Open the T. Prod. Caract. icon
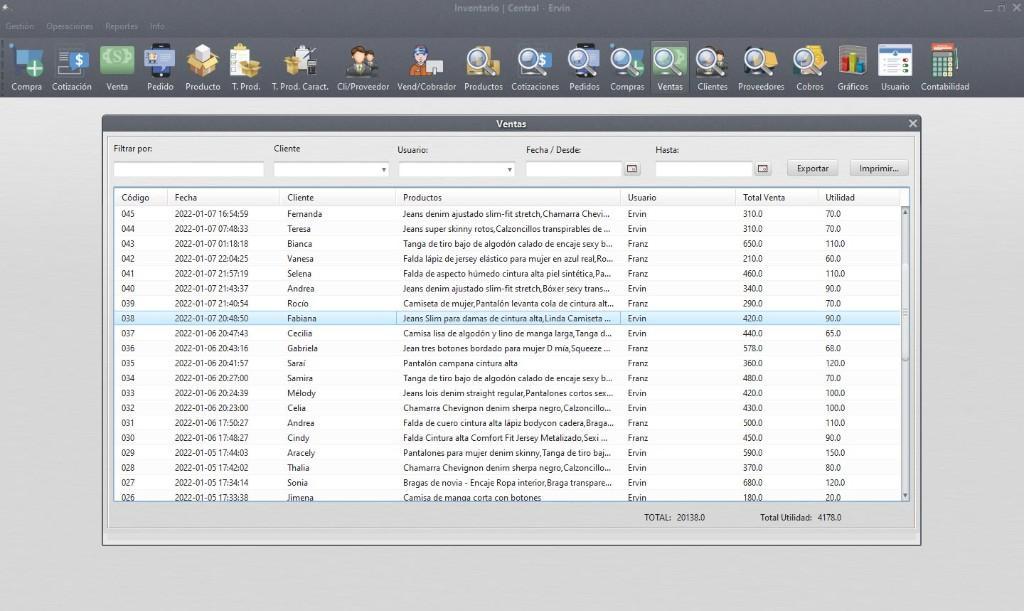Viewport: 1024px width, 611px height. point(300,68)
